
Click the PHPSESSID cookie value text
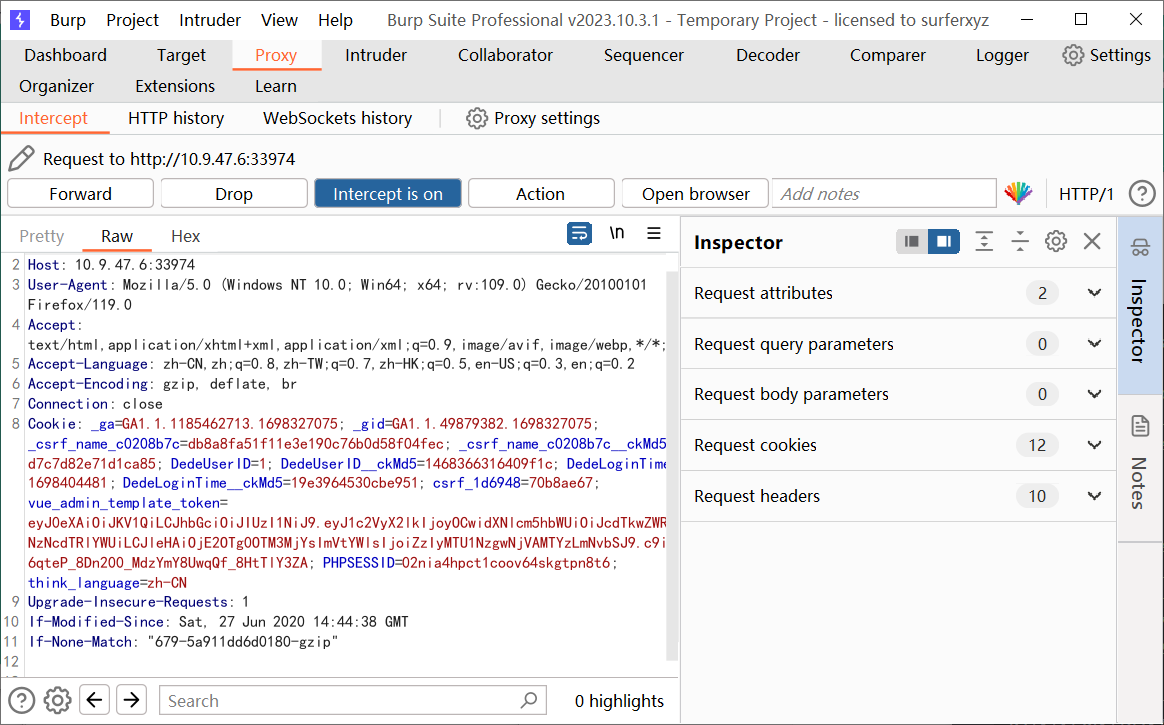[506, 562]
